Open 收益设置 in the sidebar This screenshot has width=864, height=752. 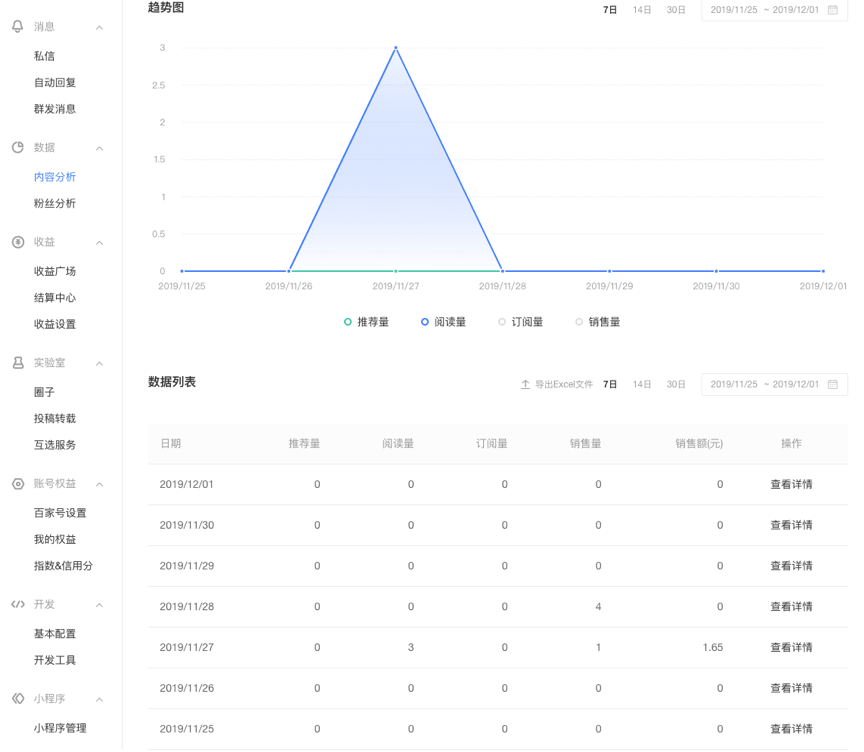[55, 324]
